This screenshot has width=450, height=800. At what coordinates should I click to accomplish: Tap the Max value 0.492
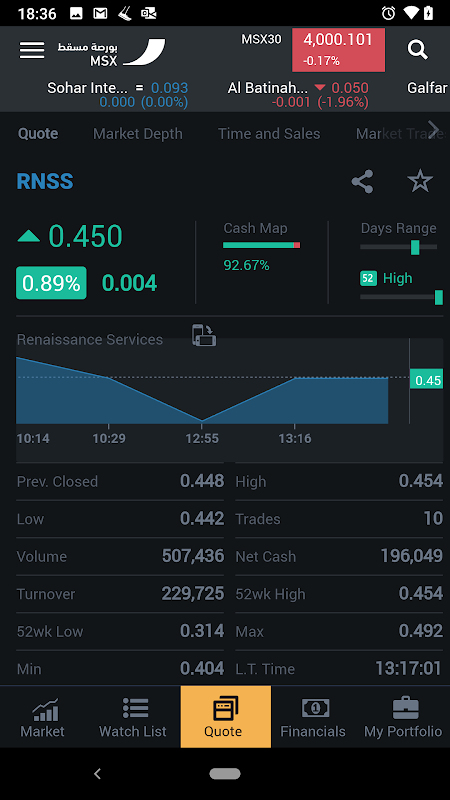(421, 631)
